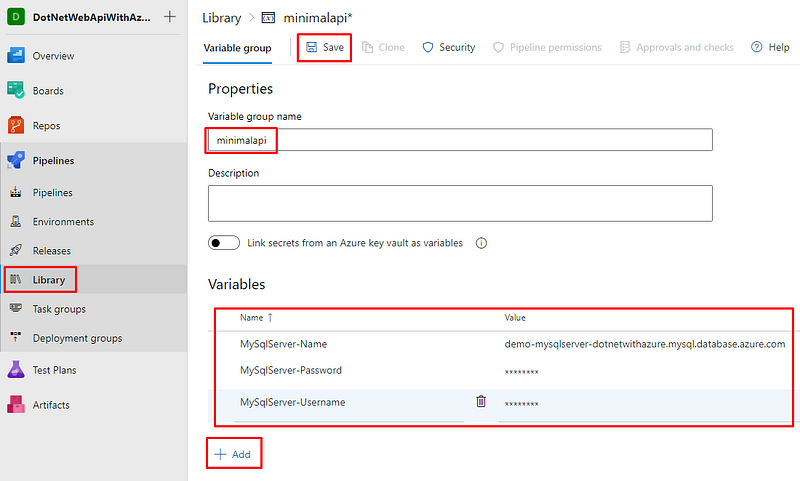Open the Repos icon in sidebar
The image size is (800, 481).
16,125
